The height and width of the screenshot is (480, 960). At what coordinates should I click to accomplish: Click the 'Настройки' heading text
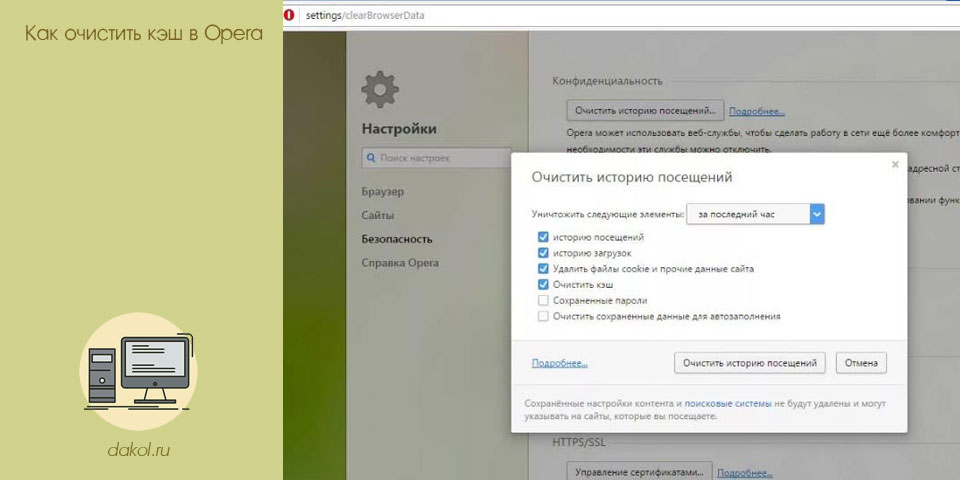pyautogui.click(x=399, y=129)
